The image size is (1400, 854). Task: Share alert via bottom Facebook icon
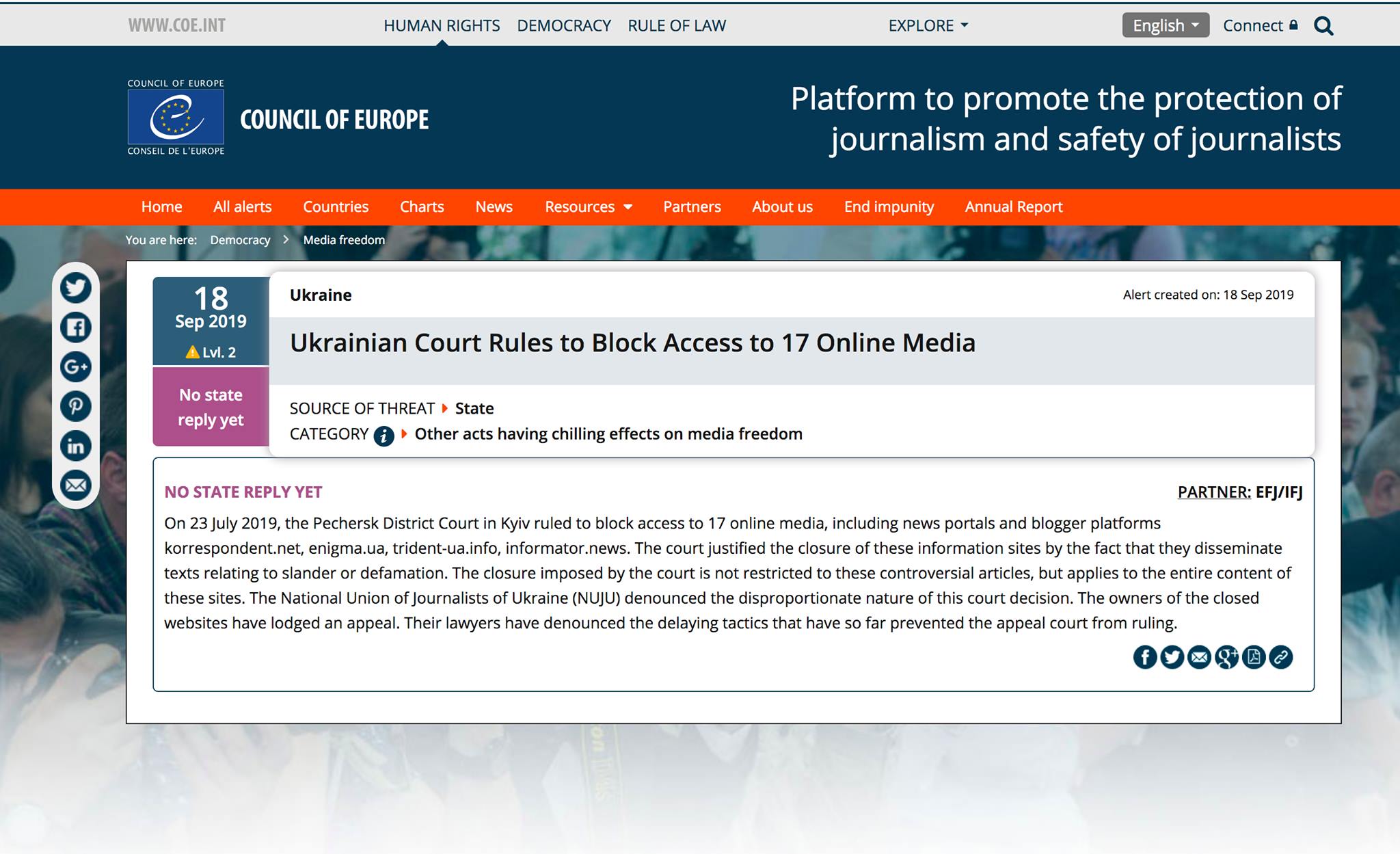point(1145,657)
